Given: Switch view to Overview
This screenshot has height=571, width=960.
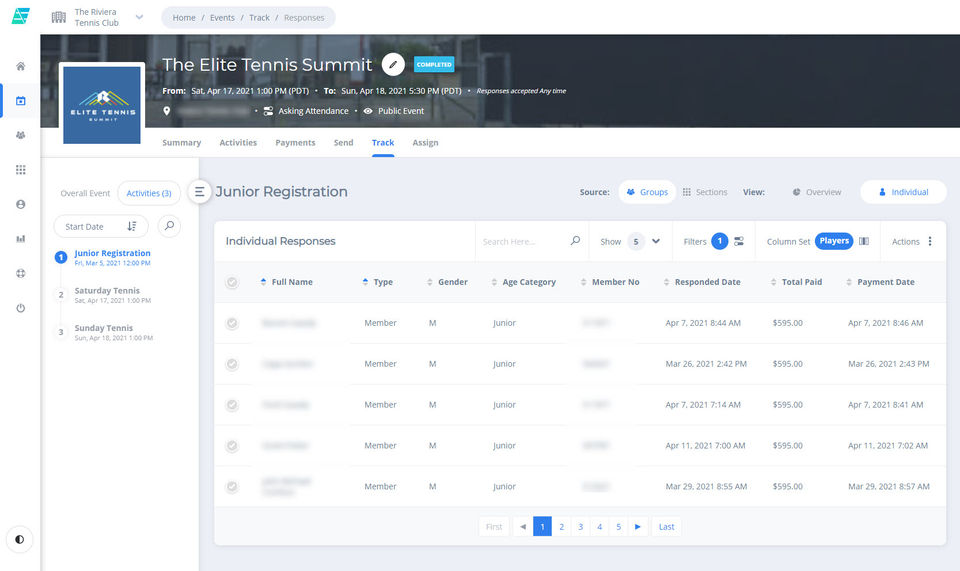Looking at the screenshot, I should click(817, 192).
